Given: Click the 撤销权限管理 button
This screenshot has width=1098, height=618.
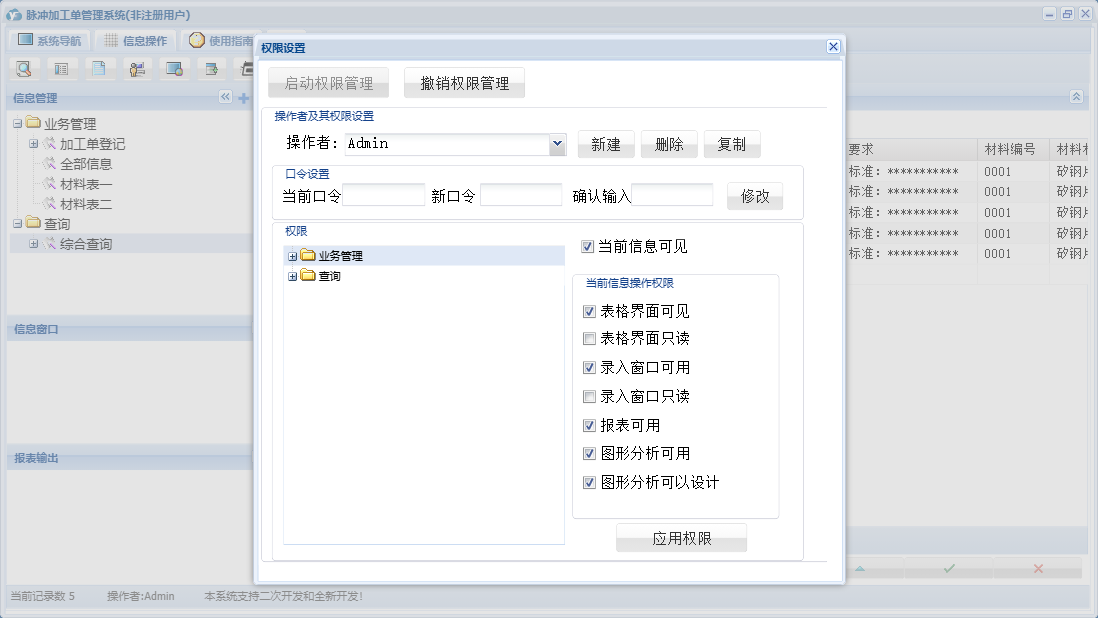Looking at the screenshot, I should click(464, 83).
